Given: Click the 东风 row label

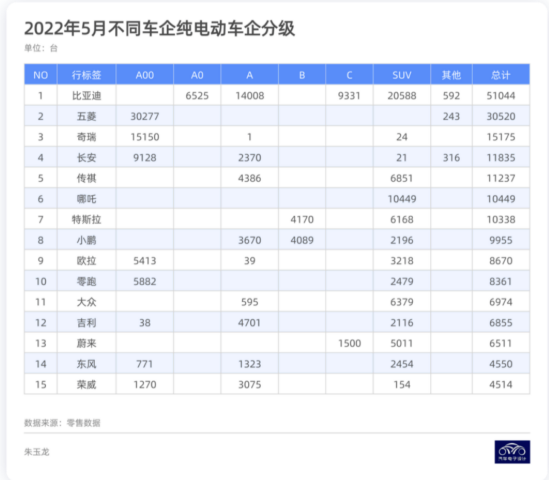Looking at the screenshot, I should [86, 364].
